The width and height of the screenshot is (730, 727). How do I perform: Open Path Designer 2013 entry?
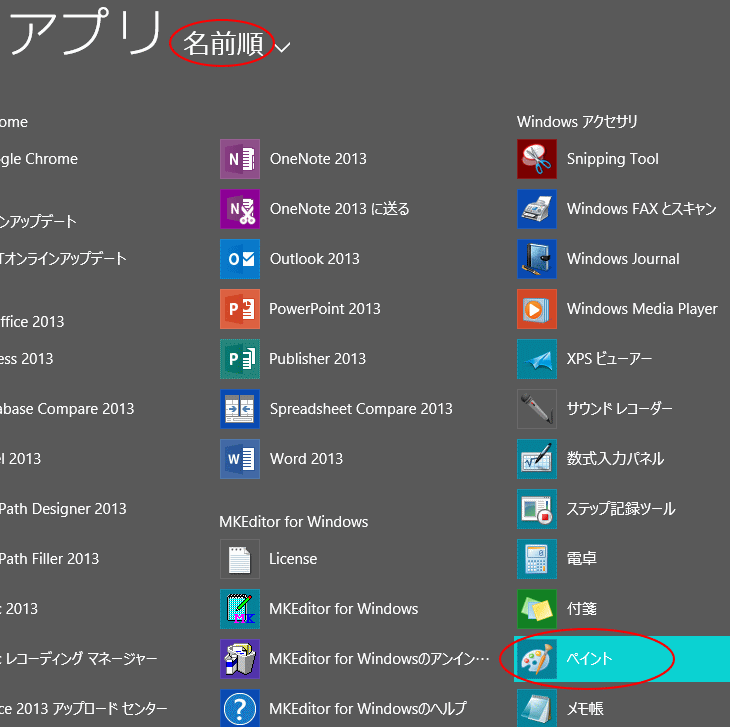[63, 509]
